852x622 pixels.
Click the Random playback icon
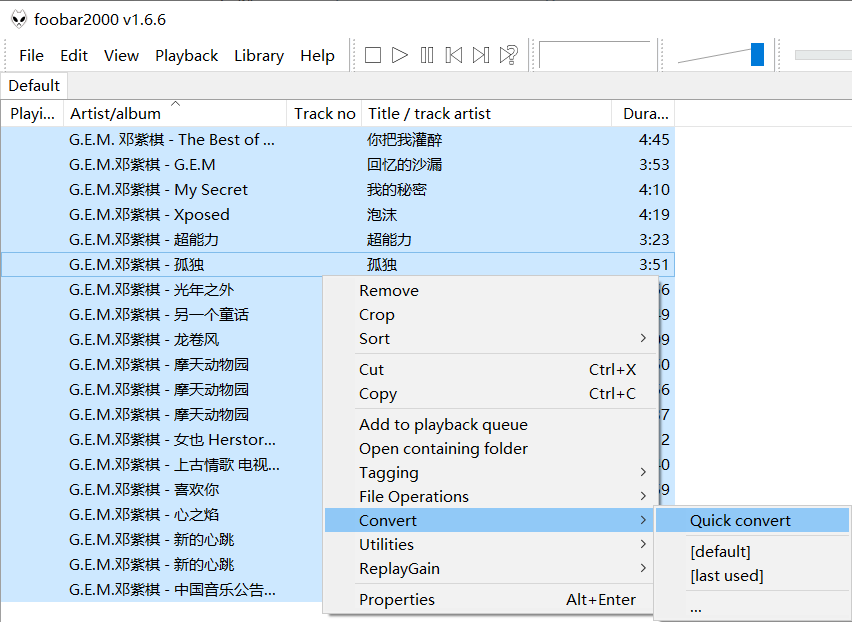pyautogui.click(x=507, y=55)
